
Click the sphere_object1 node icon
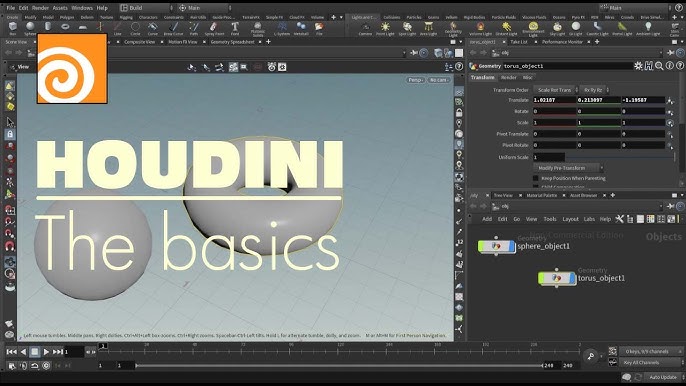pyautogui.click(x=496, y=246)
